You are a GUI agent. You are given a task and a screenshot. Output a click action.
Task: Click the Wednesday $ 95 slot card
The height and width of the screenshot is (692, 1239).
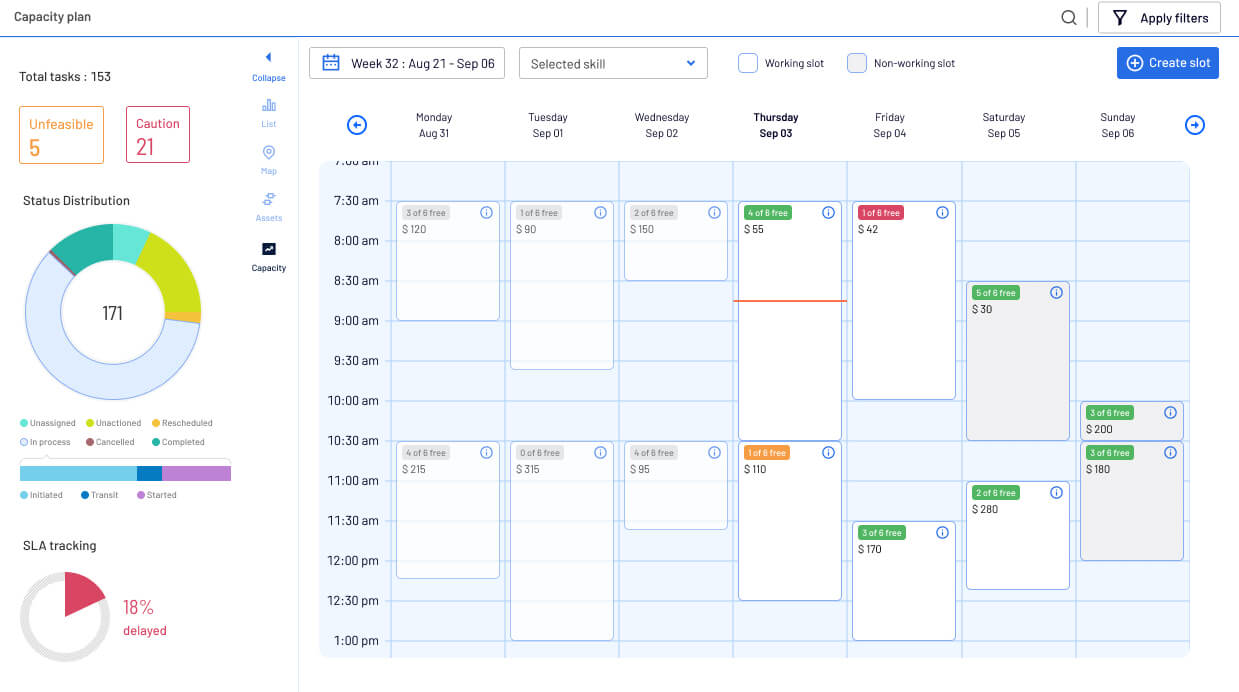[x=676, y=486]
